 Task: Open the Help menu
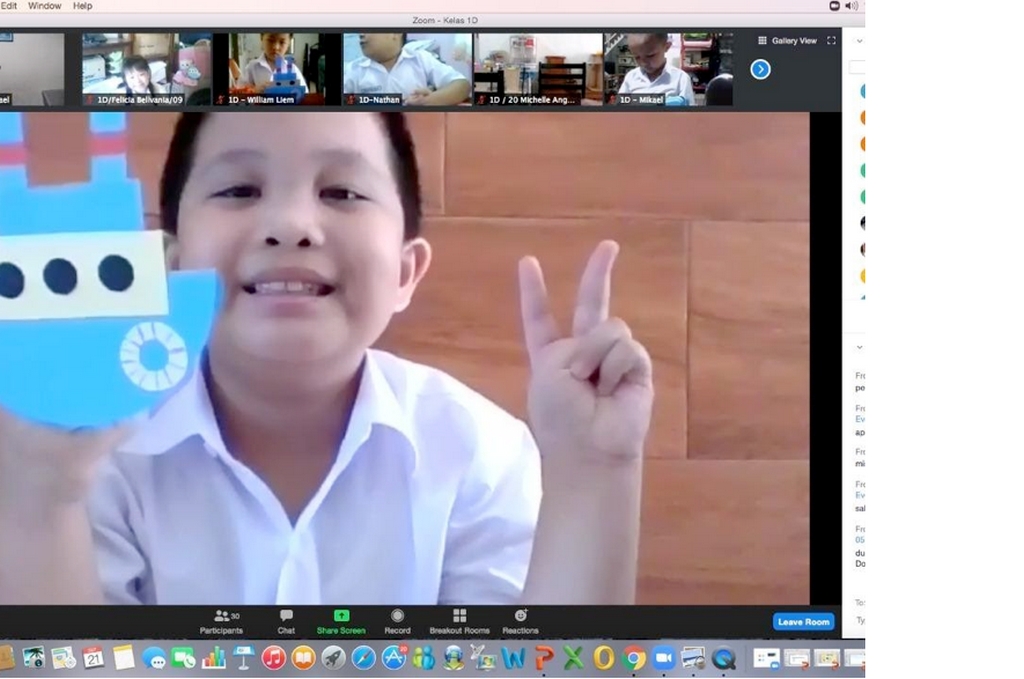(83, 6)
